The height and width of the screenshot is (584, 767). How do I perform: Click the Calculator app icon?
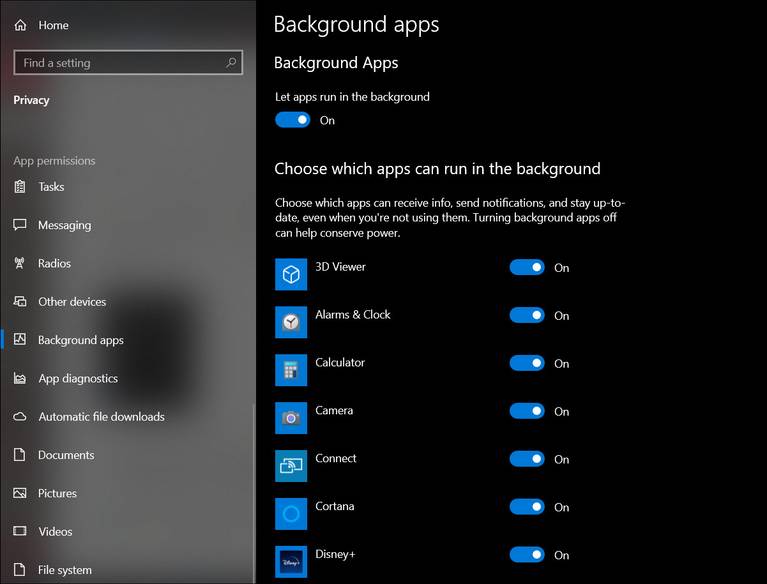coord(291,370)
